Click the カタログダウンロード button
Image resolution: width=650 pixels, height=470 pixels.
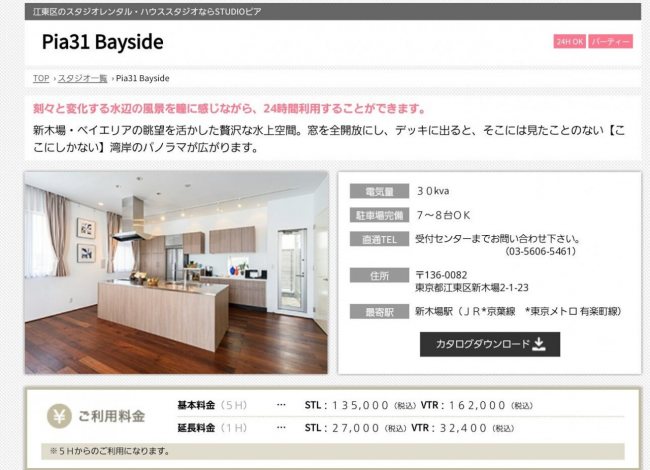coord(490,344)
